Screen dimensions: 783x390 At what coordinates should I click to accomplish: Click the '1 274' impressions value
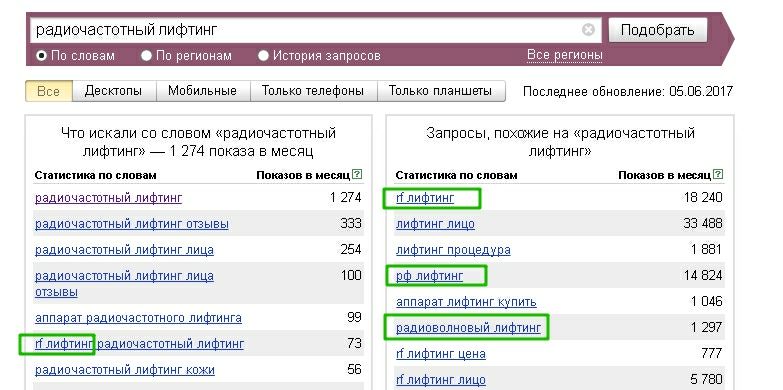click(x=346, y=198)
